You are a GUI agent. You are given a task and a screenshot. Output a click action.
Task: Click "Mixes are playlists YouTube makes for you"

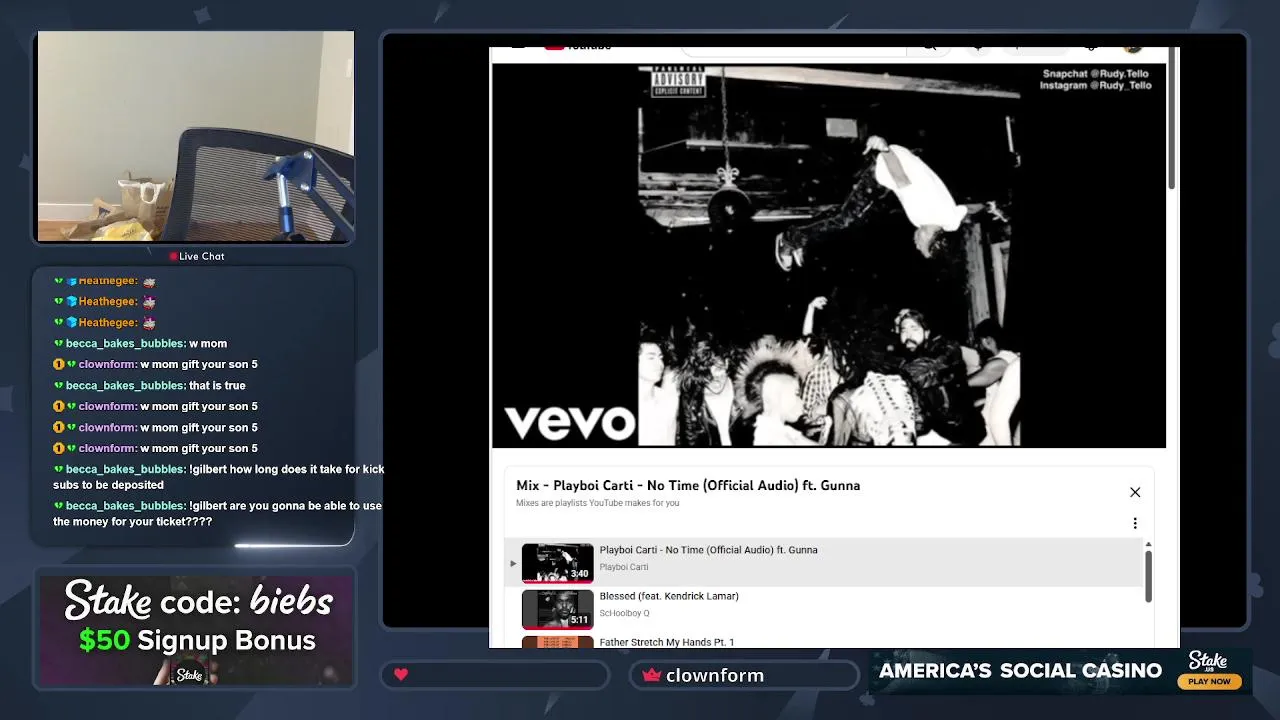(x=597, y=503)
